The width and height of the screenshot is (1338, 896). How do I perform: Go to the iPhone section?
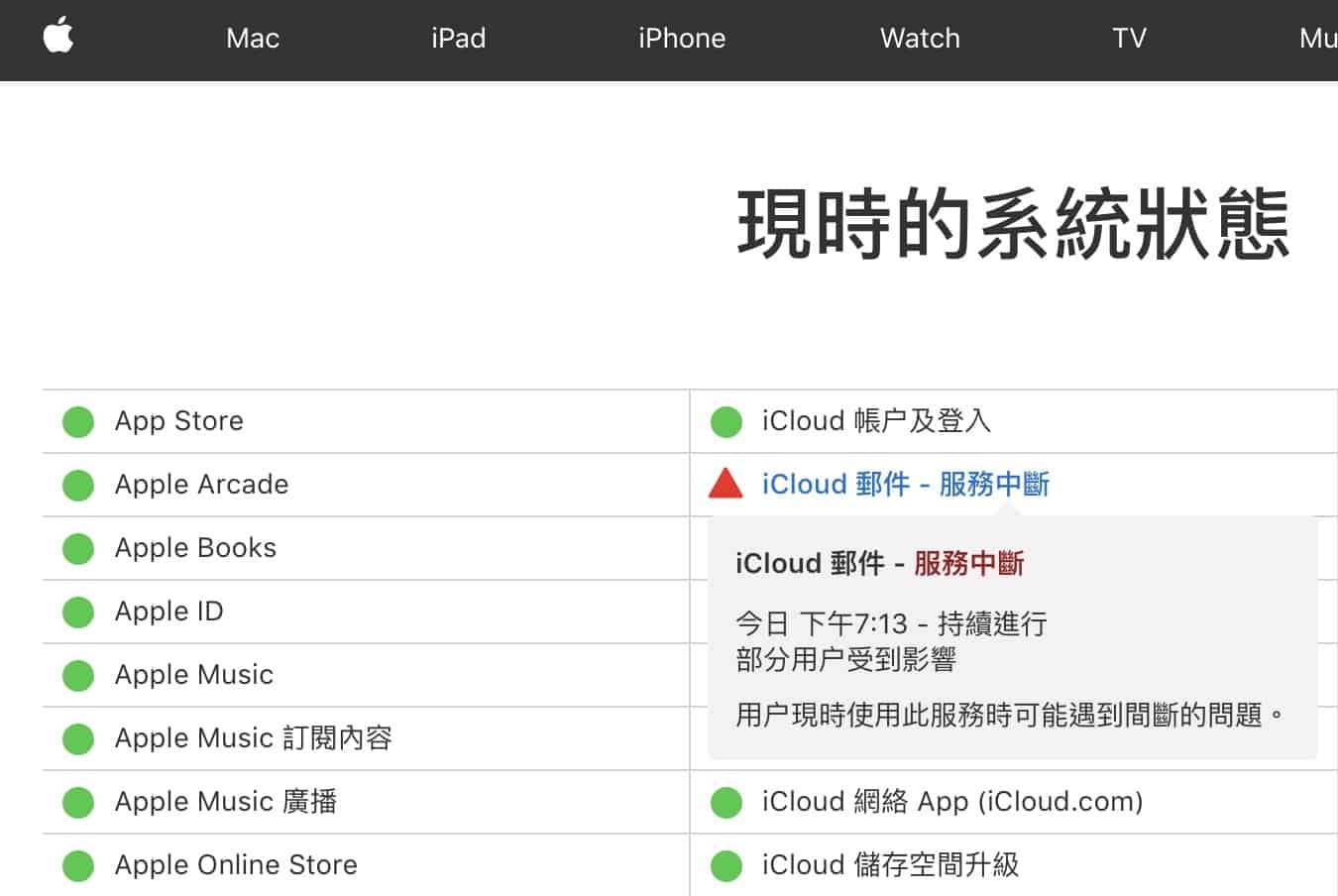pos(682,39)
